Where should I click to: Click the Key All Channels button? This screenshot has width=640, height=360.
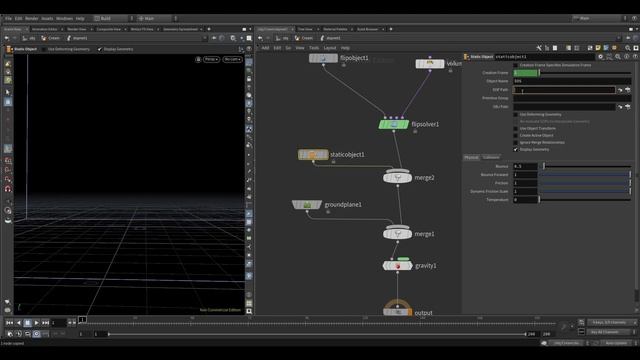click(608, 332)
